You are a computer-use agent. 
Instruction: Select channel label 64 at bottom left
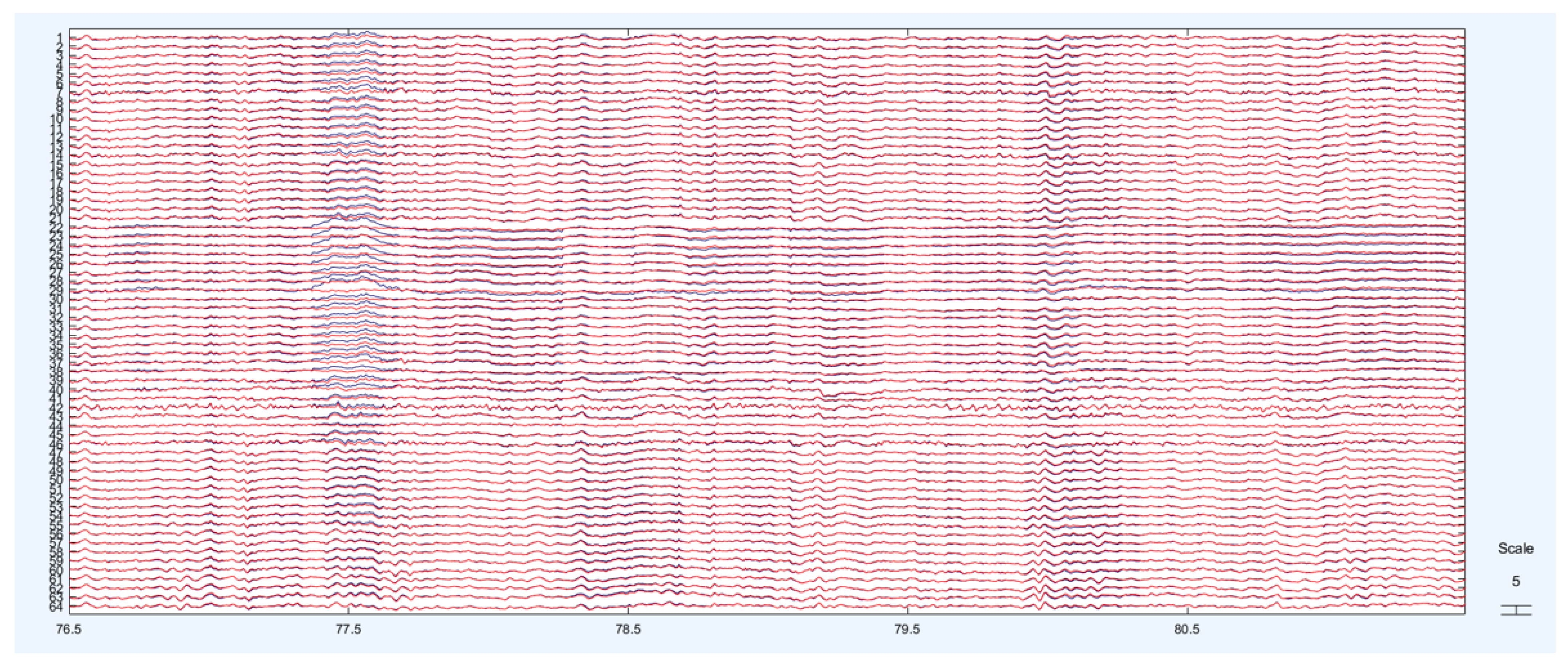click(56, 607)
